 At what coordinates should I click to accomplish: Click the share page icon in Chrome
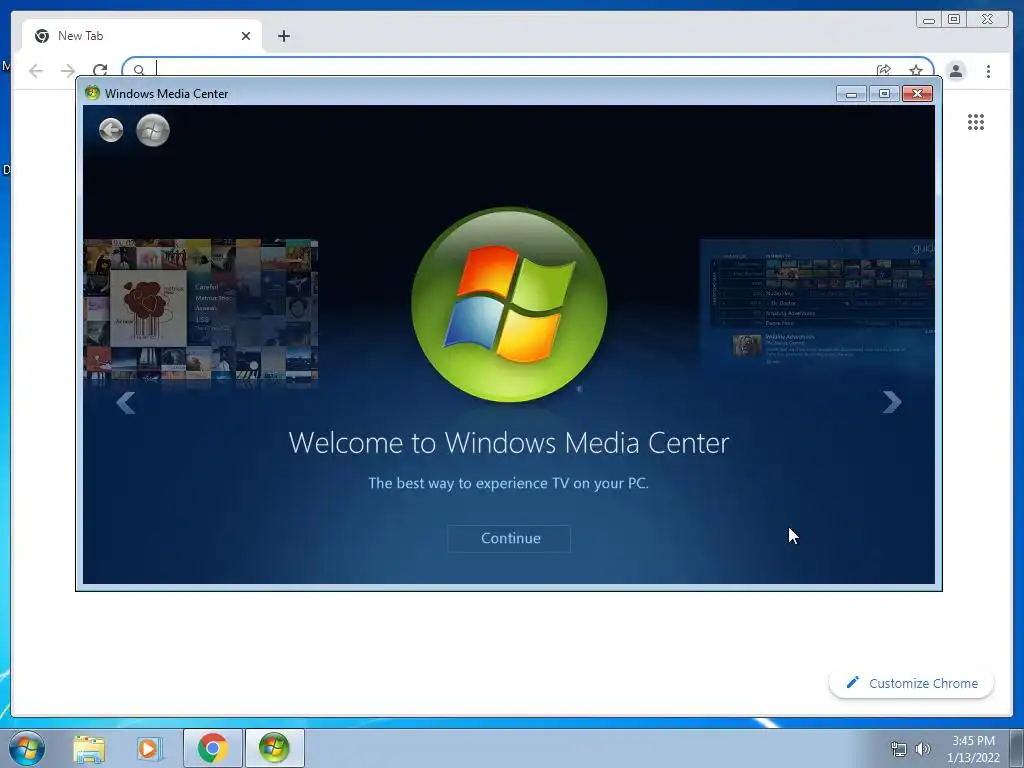point(884,70)
